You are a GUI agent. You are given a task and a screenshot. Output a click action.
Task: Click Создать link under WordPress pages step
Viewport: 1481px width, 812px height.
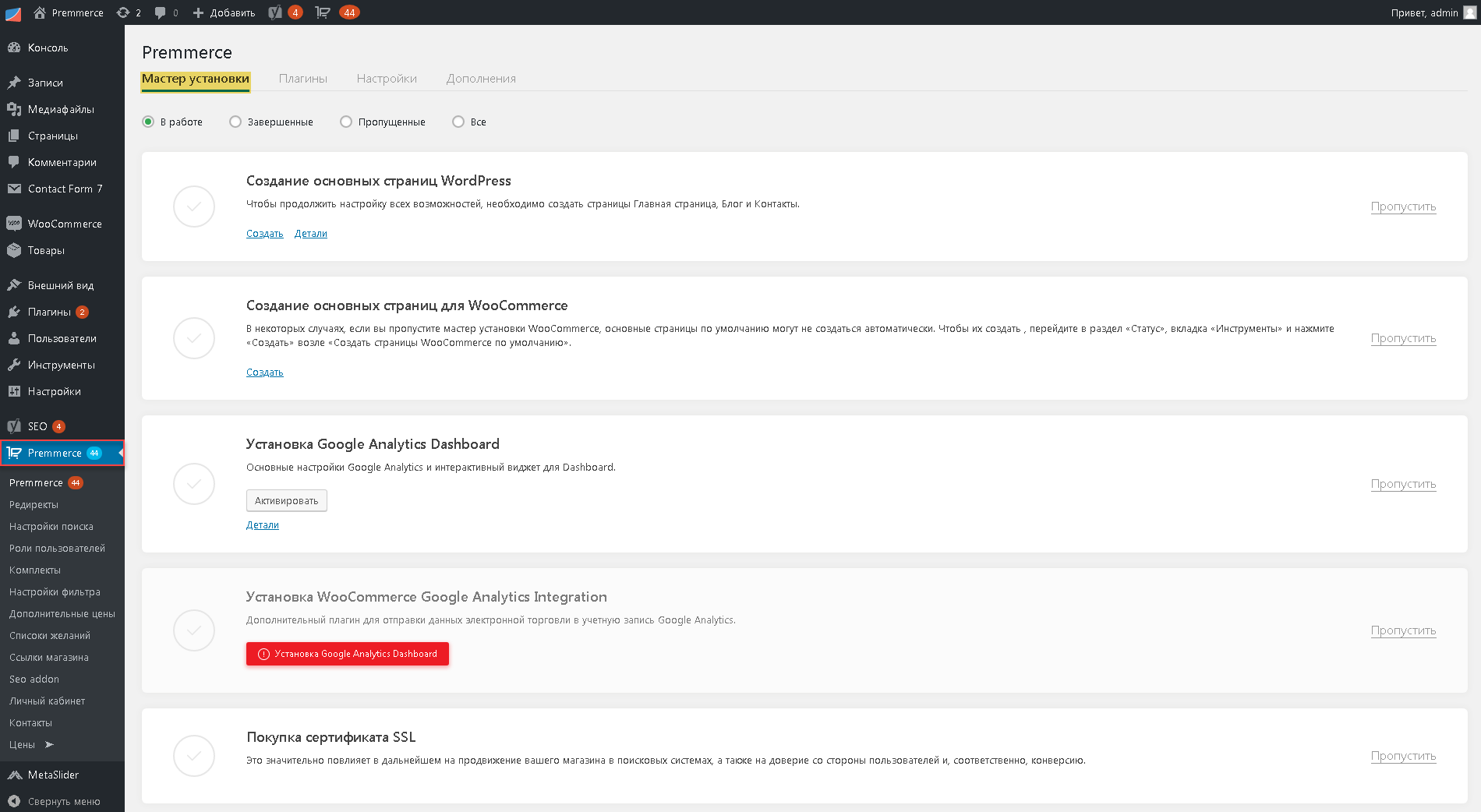click(265, 234)
